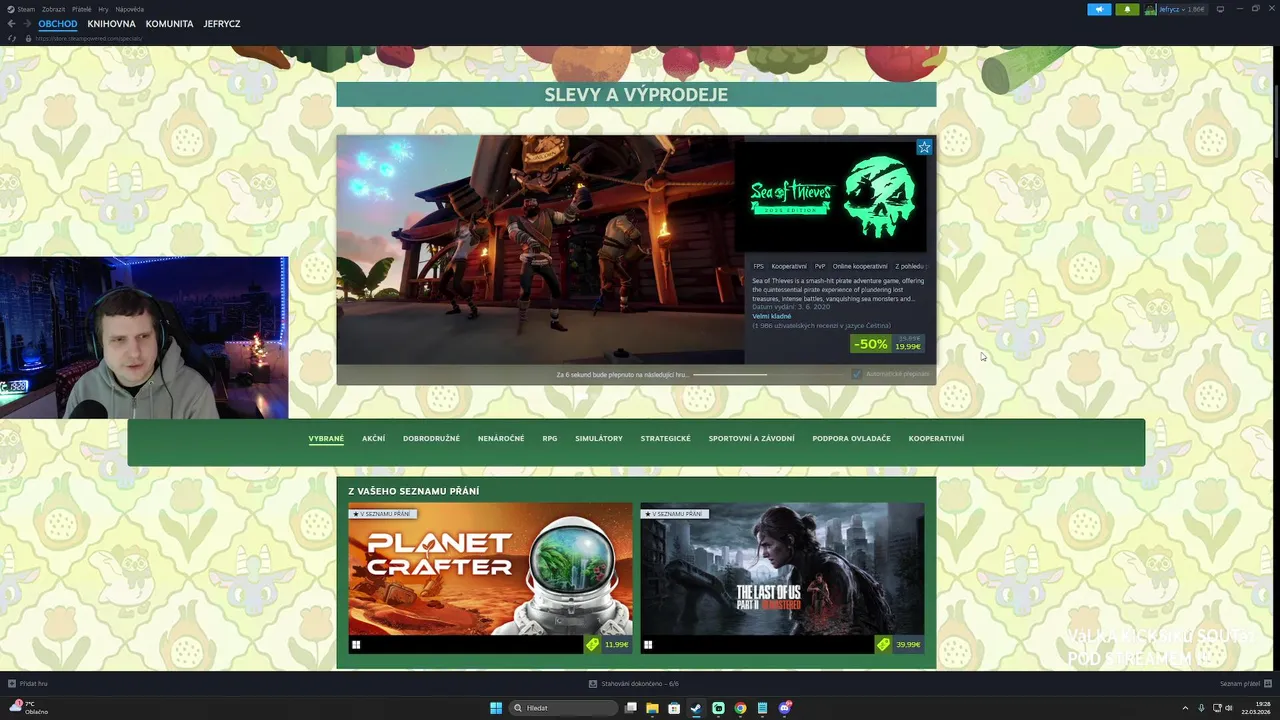Select the SIMULÁTORY category tab

599,438
